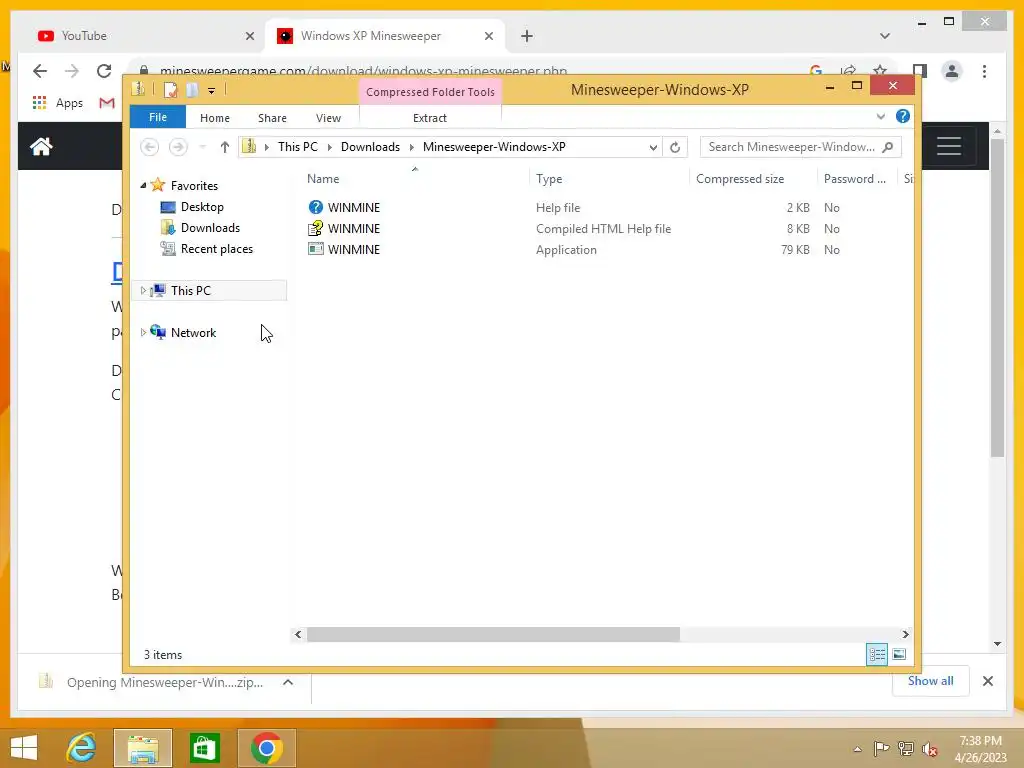Open download item options chevron

click(x=288, y=682)
